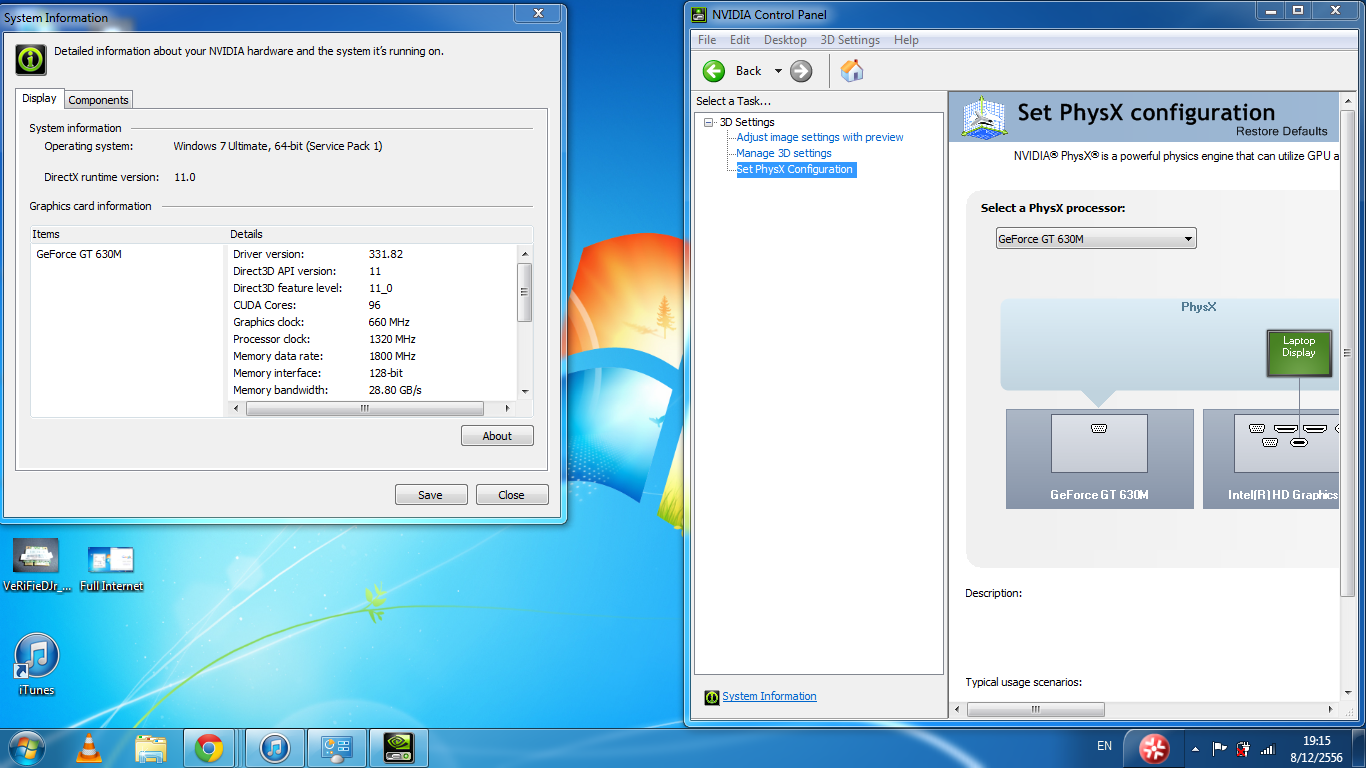Click the Set PhysX configuration header icon
The height and width of the screenshot is (768, 1366).
984,117
